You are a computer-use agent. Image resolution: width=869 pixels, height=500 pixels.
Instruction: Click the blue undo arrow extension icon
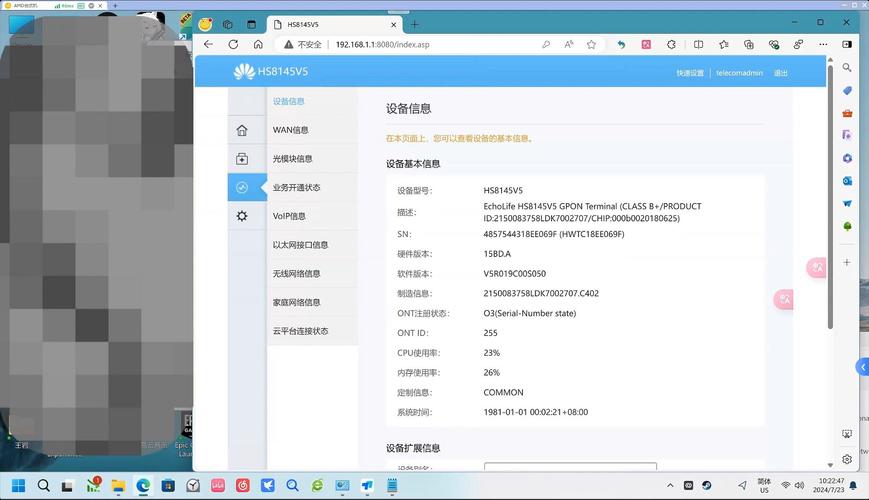coord(621,44)
